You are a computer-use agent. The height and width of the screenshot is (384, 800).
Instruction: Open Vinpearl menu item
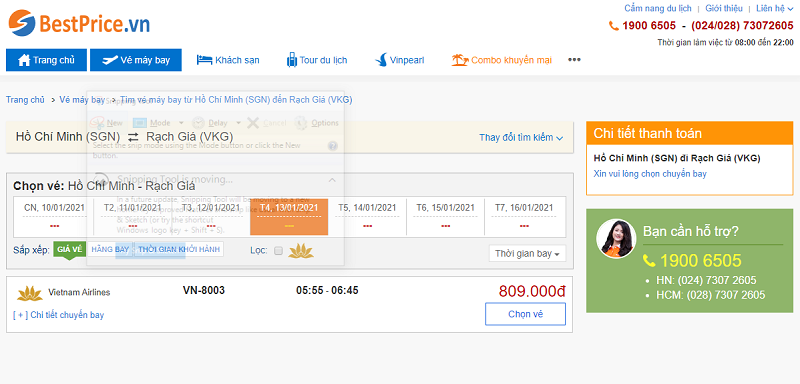(x=399, y=60)
